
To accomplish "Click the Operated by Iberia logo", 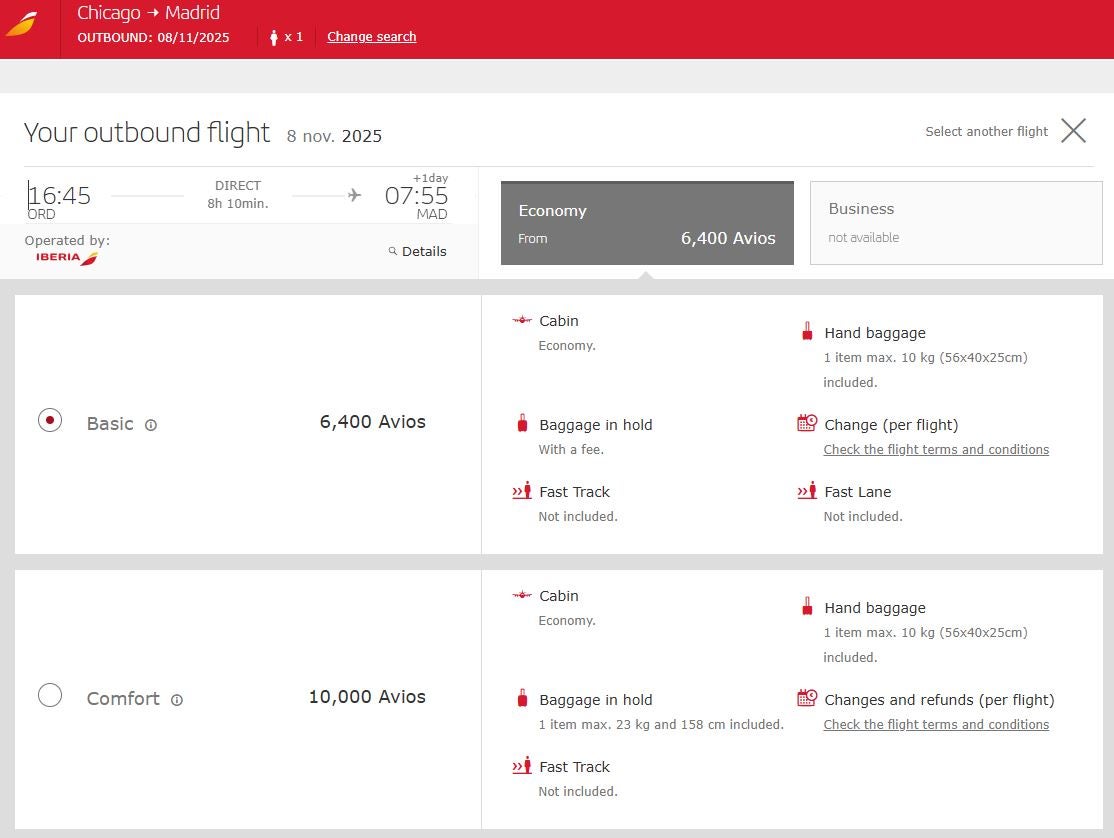I will pos(67,258).
